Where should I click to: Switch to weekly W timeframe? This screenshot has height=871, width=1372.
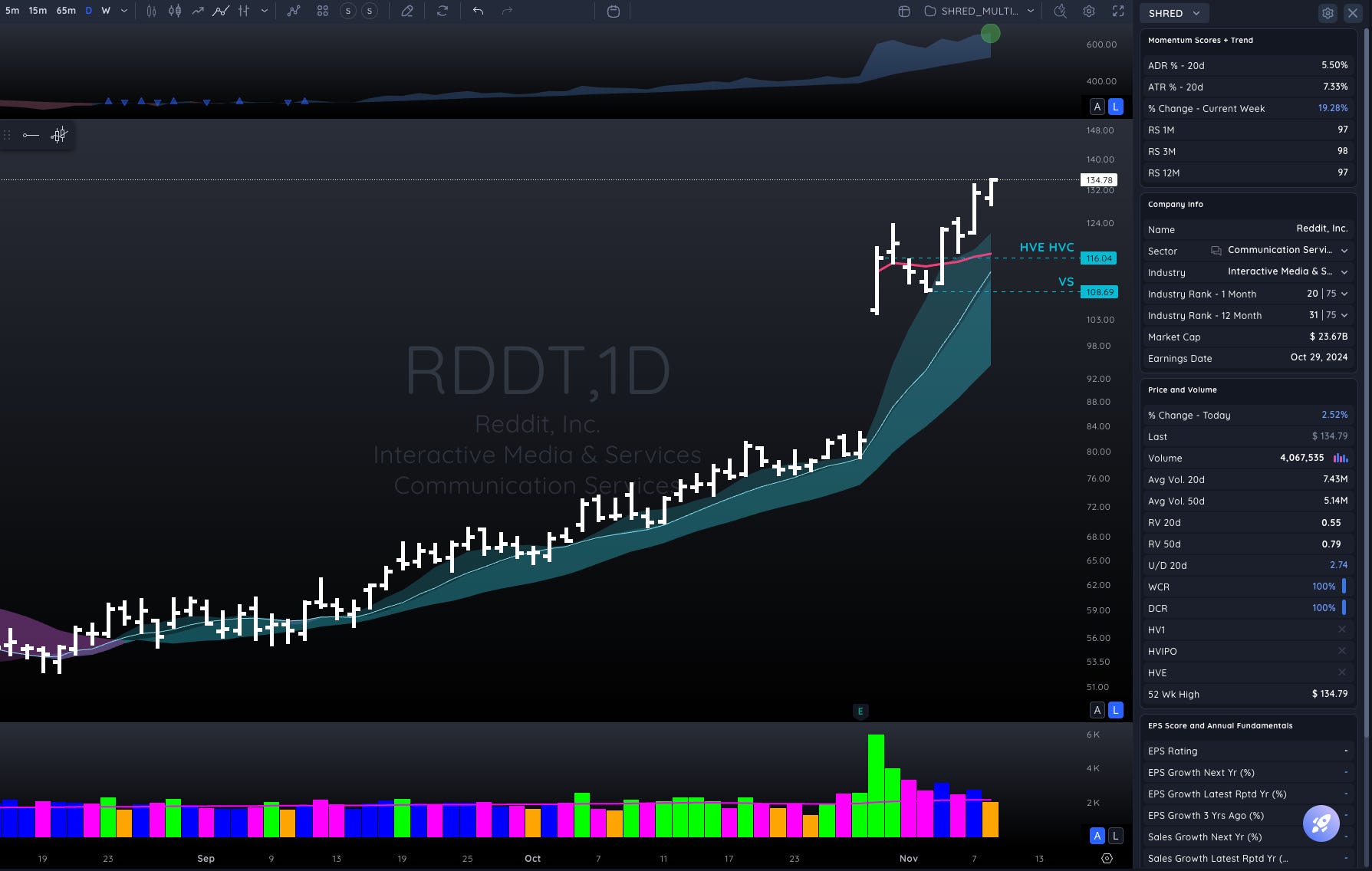click(x=106, y=11)
